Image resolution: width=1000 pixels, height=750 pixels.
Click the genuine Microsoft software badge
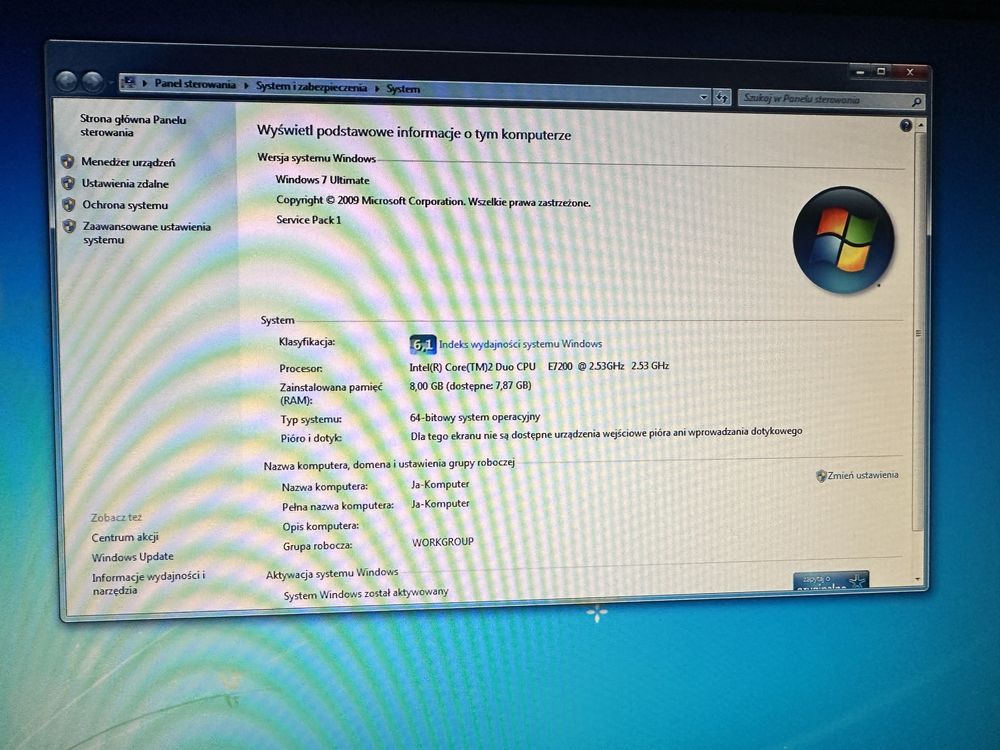pos(830,580)
